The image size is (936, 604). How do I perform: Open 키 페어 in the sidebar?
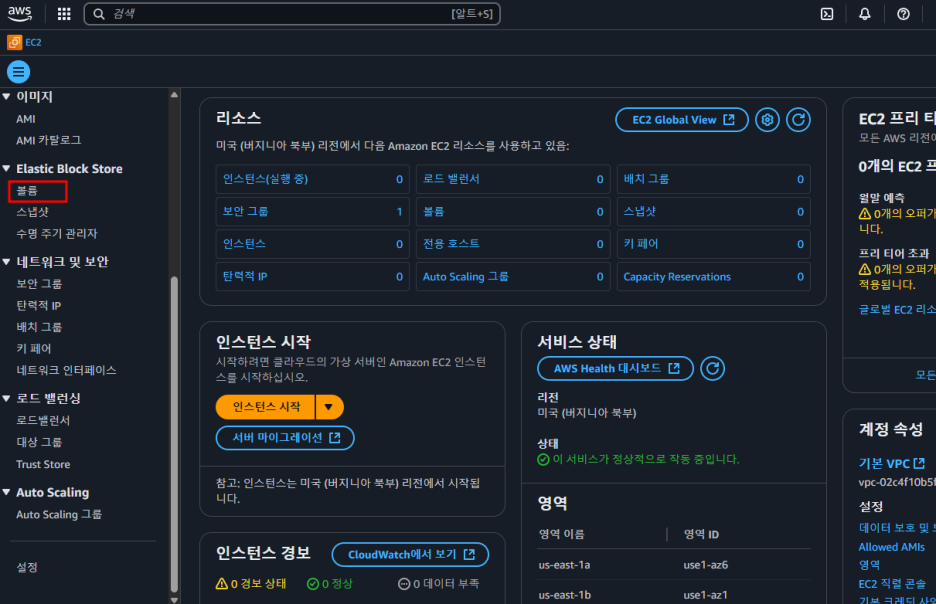pos(33,349)
